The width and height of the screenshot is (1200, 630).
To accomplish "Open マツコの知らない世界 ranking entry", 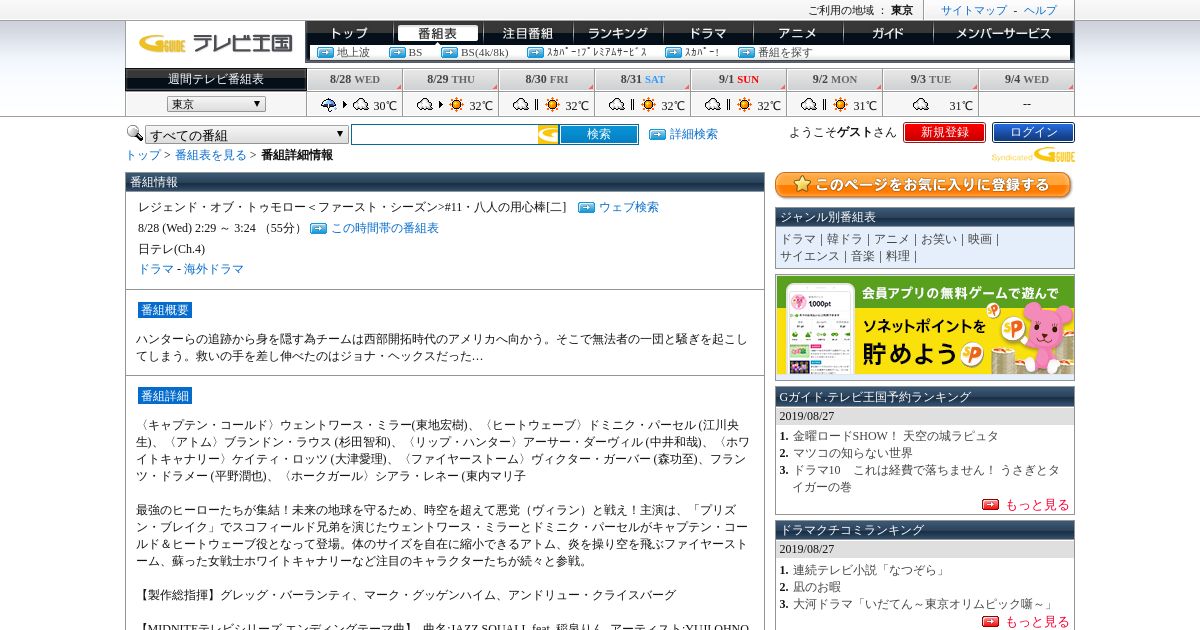I will click(852, 453).
